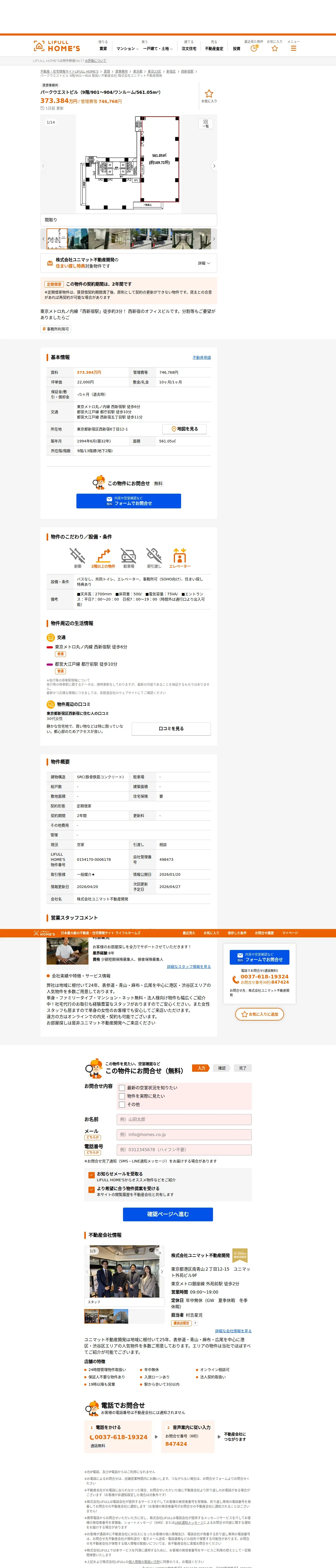Click the 駐車場 feature icon
The width and height of the screenshot is (336, 1568).
coord(129,556)
